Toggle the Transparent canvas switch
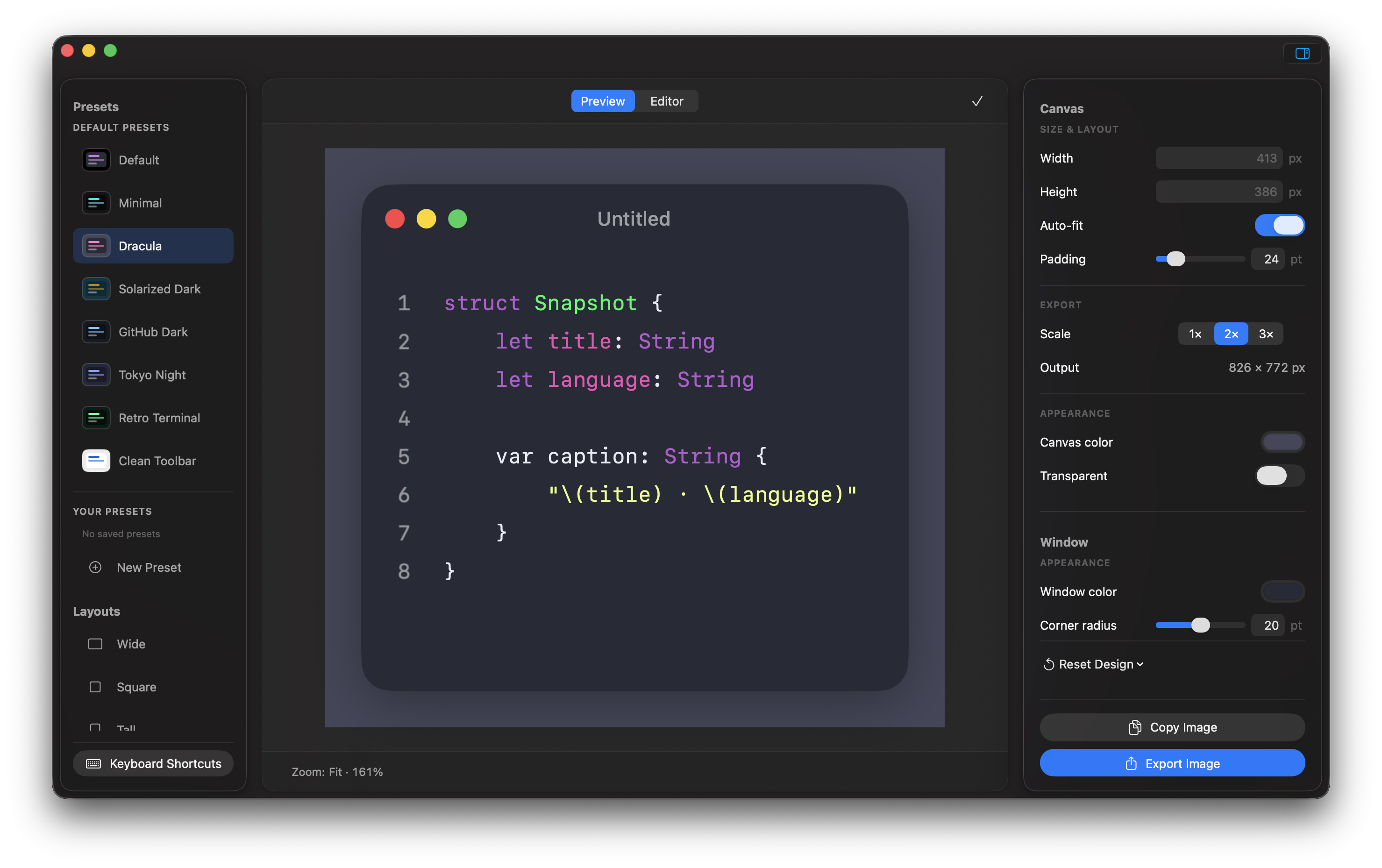The width and height of the screenshot is (1382, 868). pyautogui.click(x=1279, y=476)
